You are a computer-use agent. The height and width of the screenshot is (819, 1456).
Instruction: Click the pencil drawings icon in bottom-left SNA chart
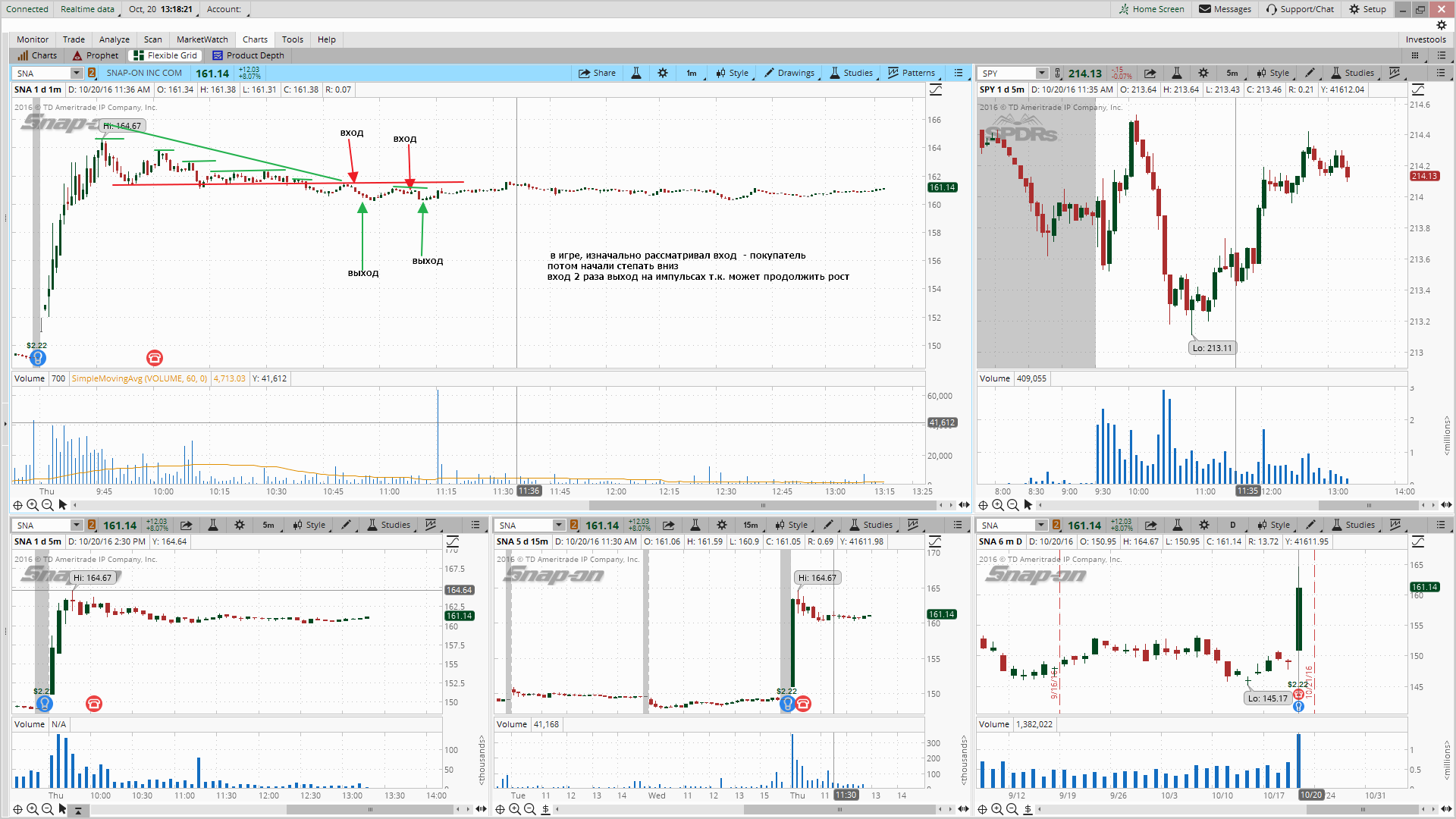tap(347, 525)
